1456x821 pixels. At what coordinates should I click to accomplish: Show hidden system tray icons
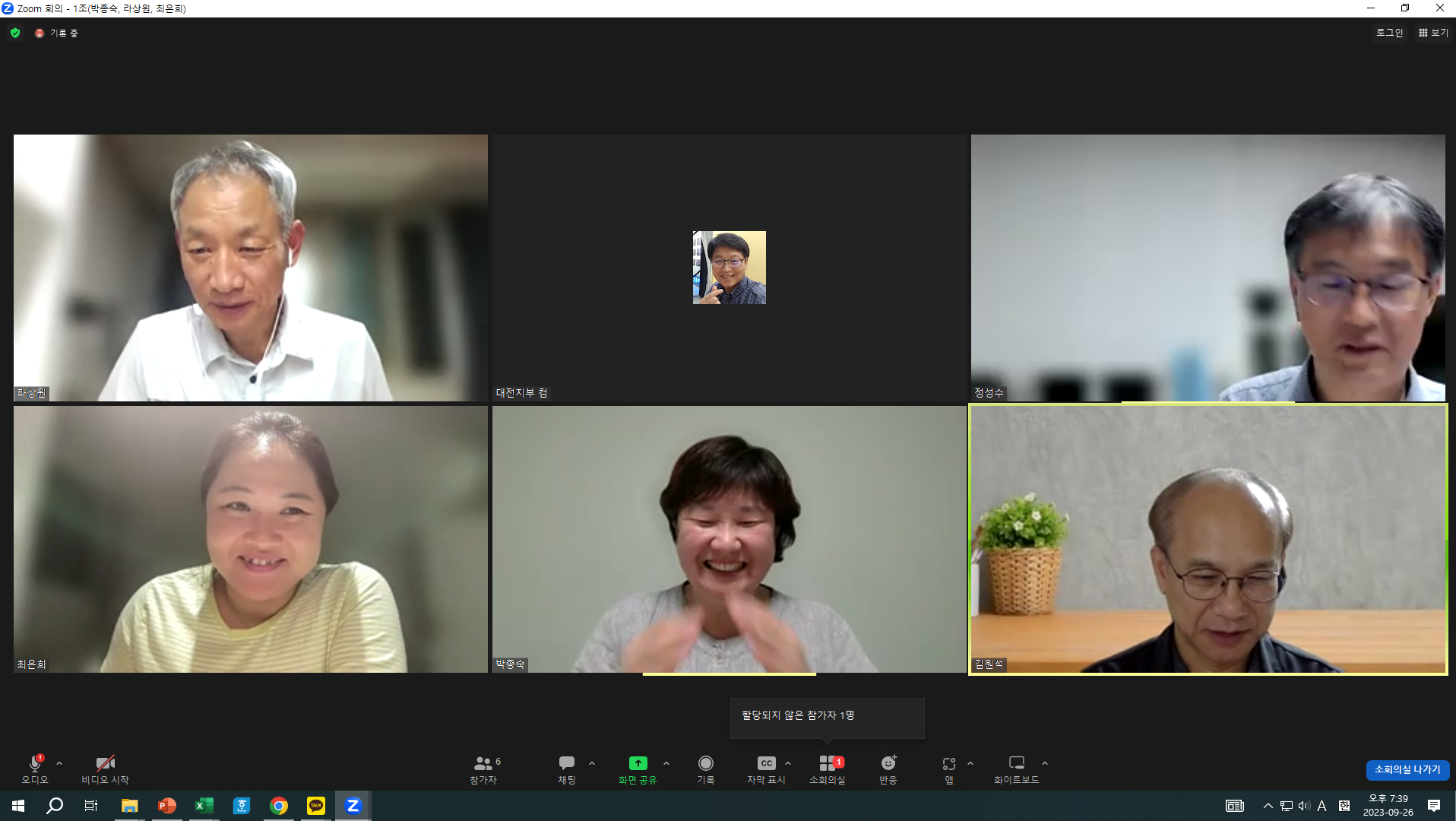tap(1268, 806)
